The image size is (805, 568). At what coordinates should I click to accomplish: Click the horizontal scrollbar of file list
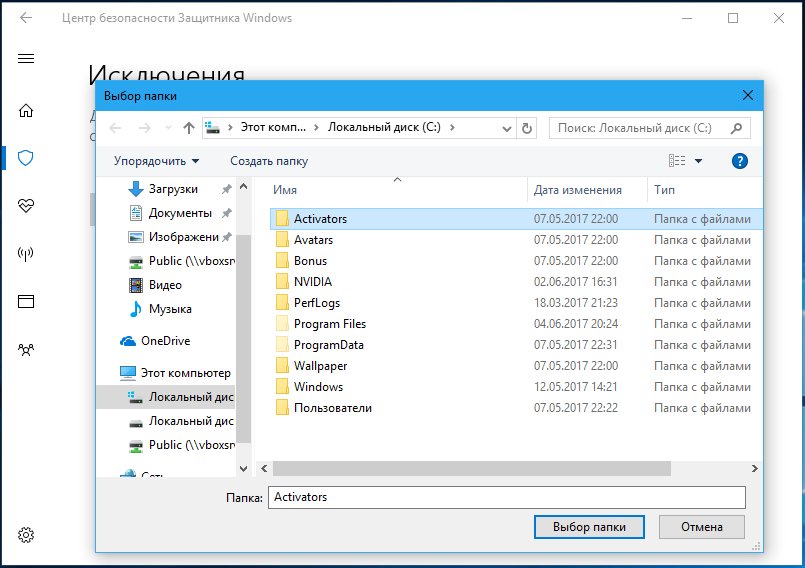coord(471,468)
